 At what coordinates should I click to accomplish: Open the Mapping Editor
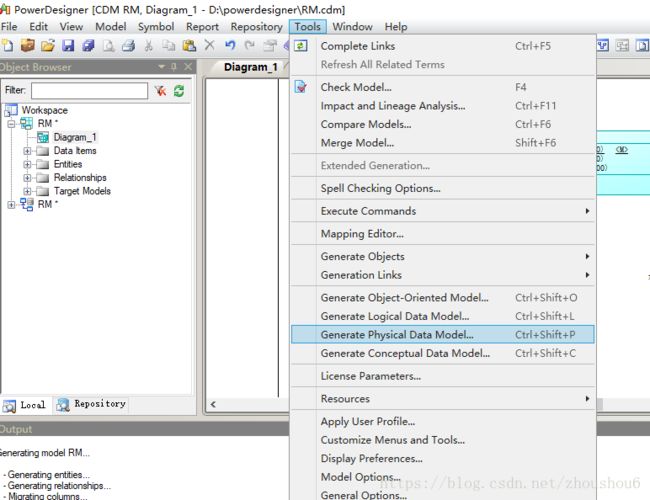pos(443,233)
